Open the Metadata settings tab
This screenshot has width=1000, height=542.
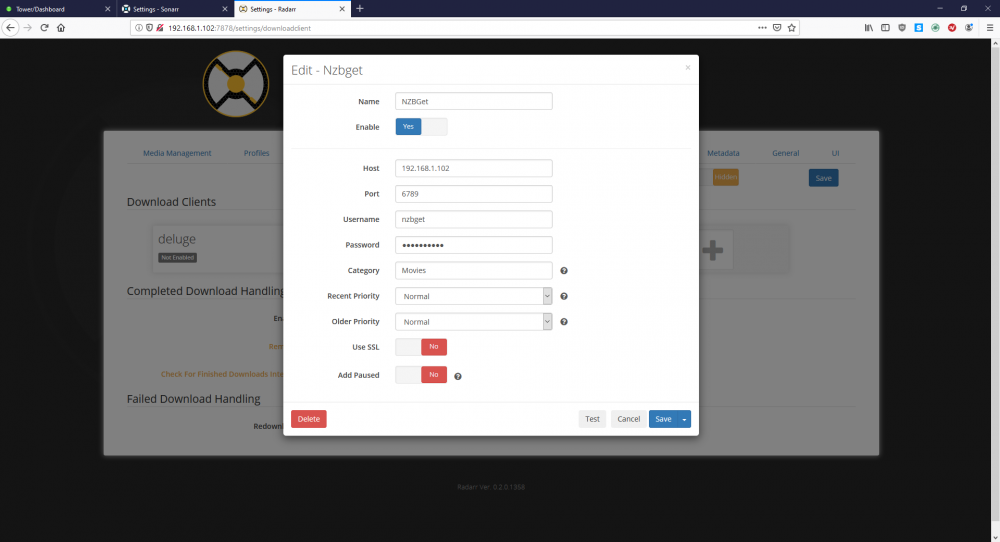click(x=723, y=153)
